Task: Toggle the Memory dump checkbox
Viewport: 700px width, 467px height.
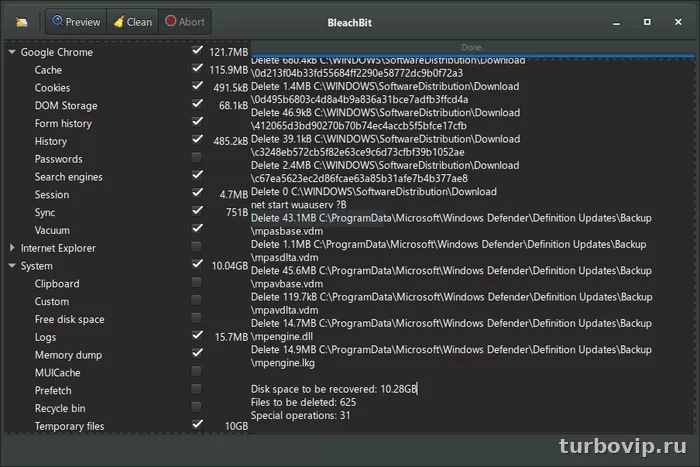Action: click(196, 353)
